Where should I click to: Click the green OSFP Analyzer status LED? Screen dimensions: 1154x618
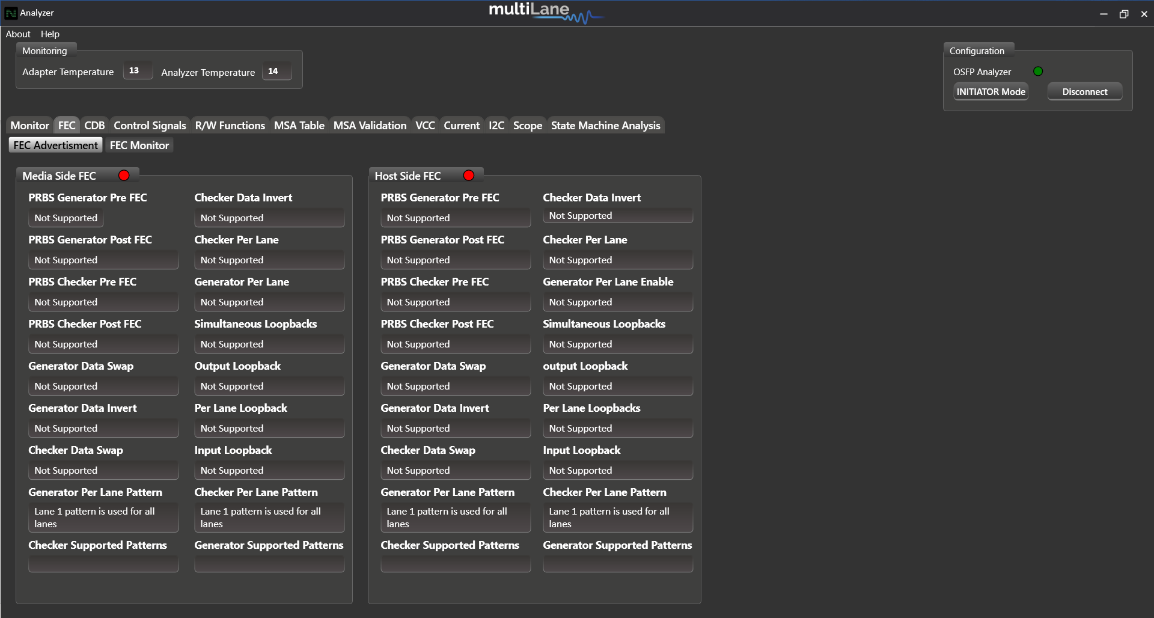tap(1038, 71)
